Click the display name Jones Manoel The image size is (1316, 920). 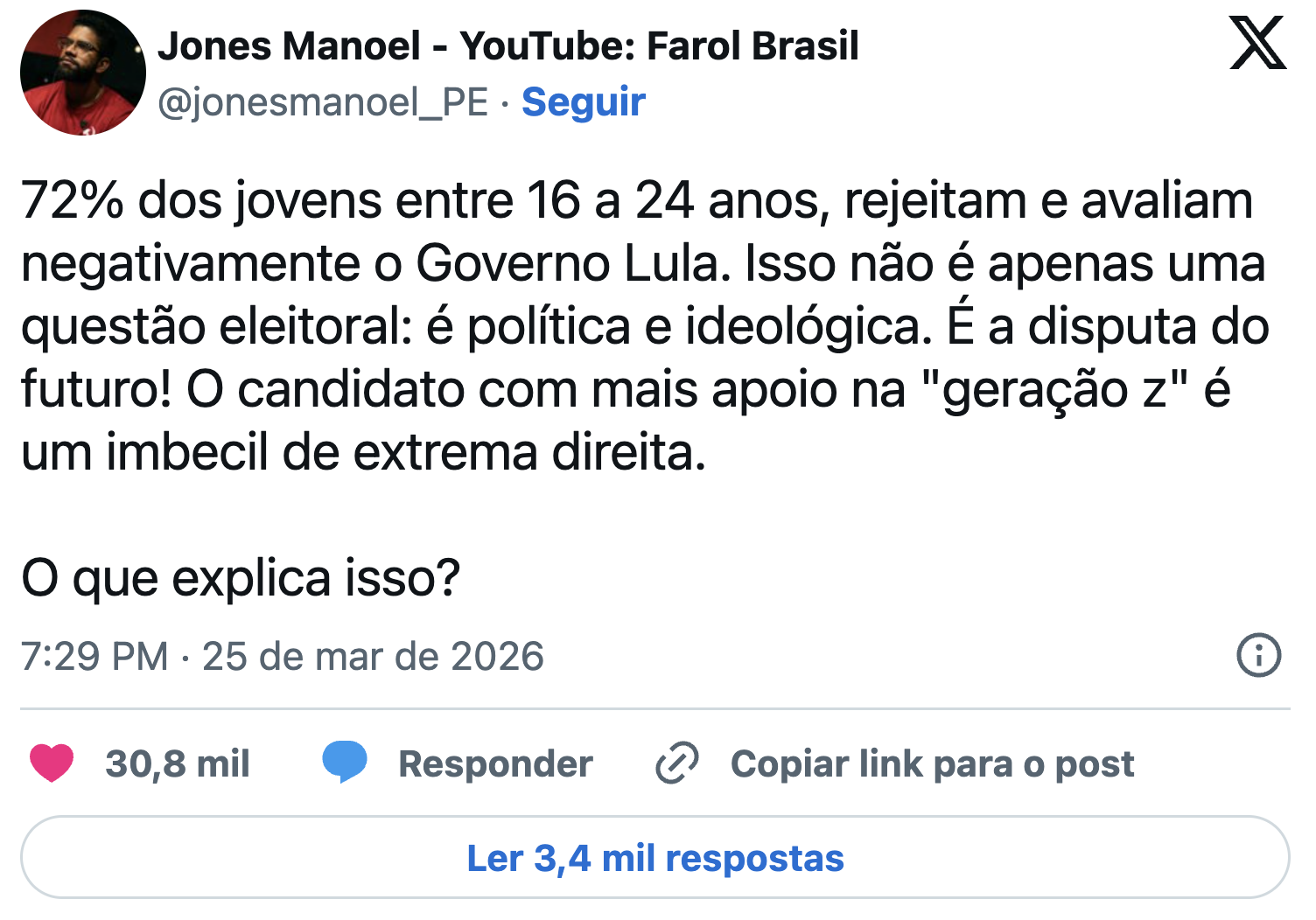(x=289, y=45)
